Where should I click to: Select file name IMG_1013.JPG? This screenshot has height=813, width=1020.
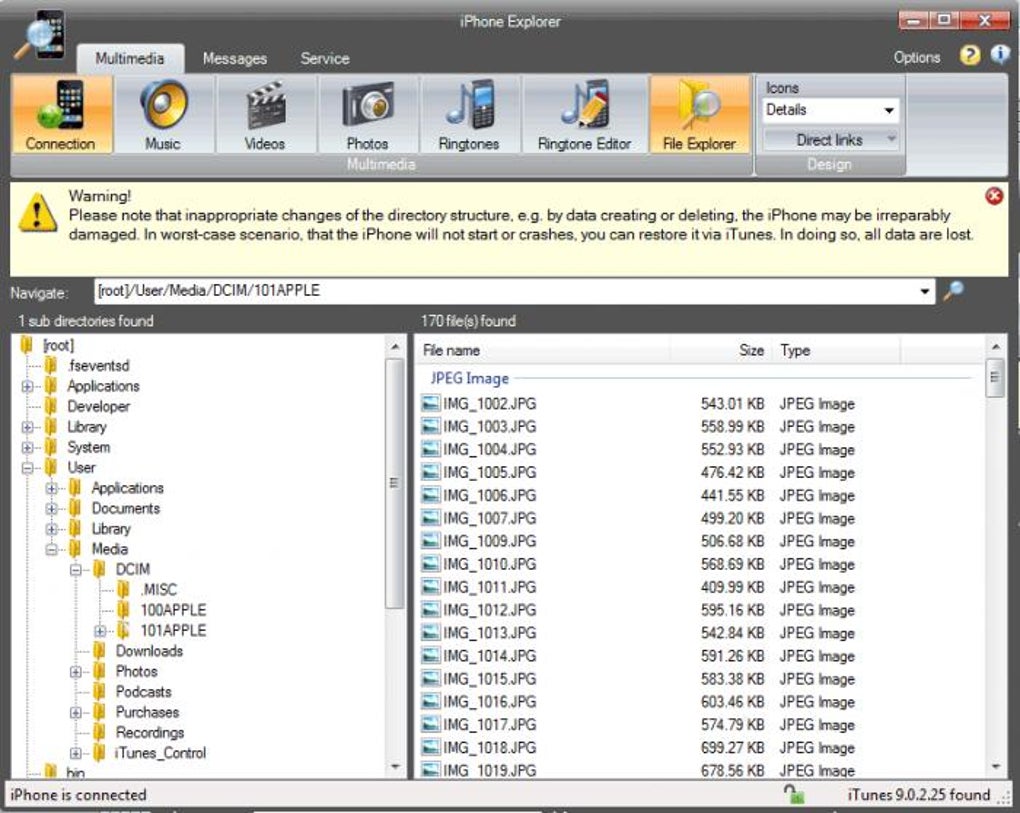(x=490, y=633)
